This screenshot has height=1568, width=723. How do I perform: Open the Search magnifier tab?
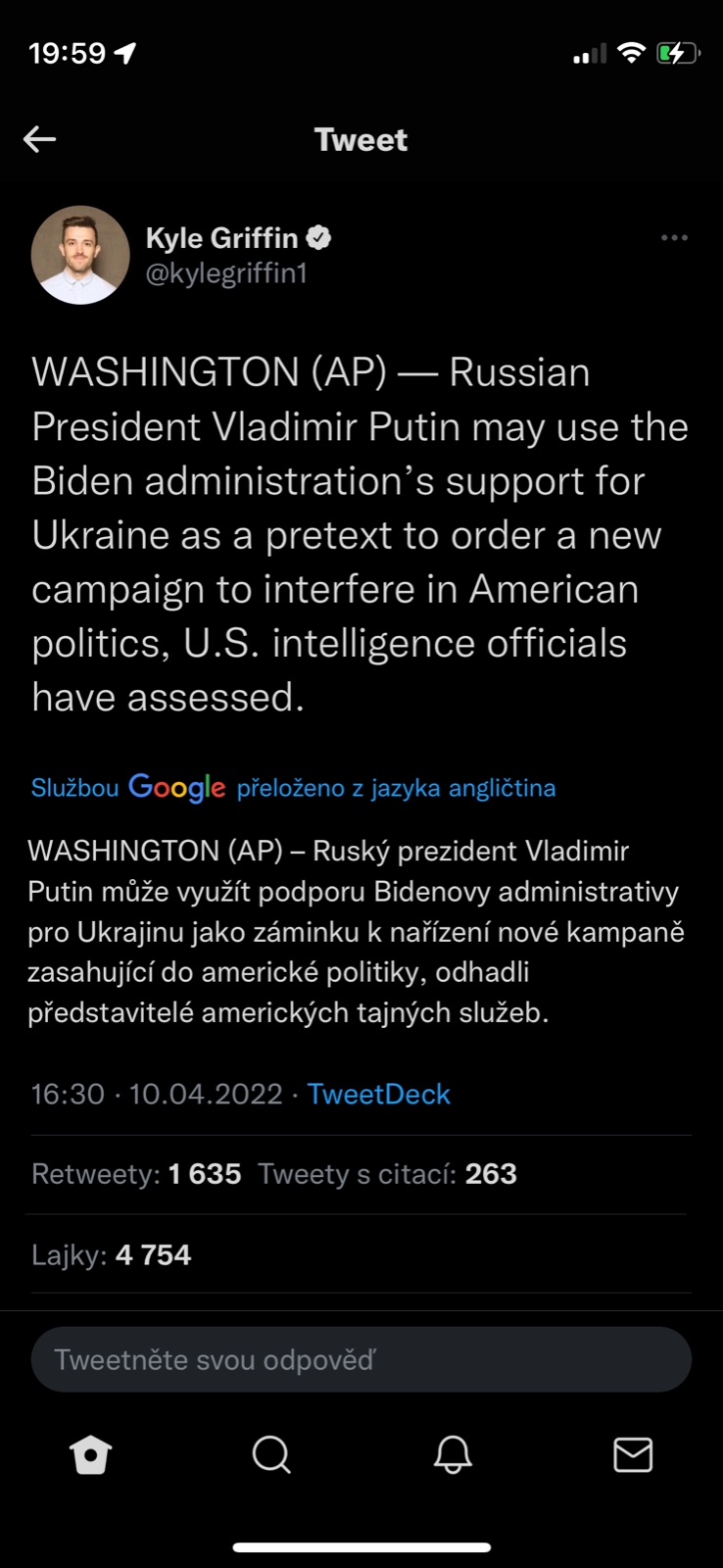point(271,1455)
